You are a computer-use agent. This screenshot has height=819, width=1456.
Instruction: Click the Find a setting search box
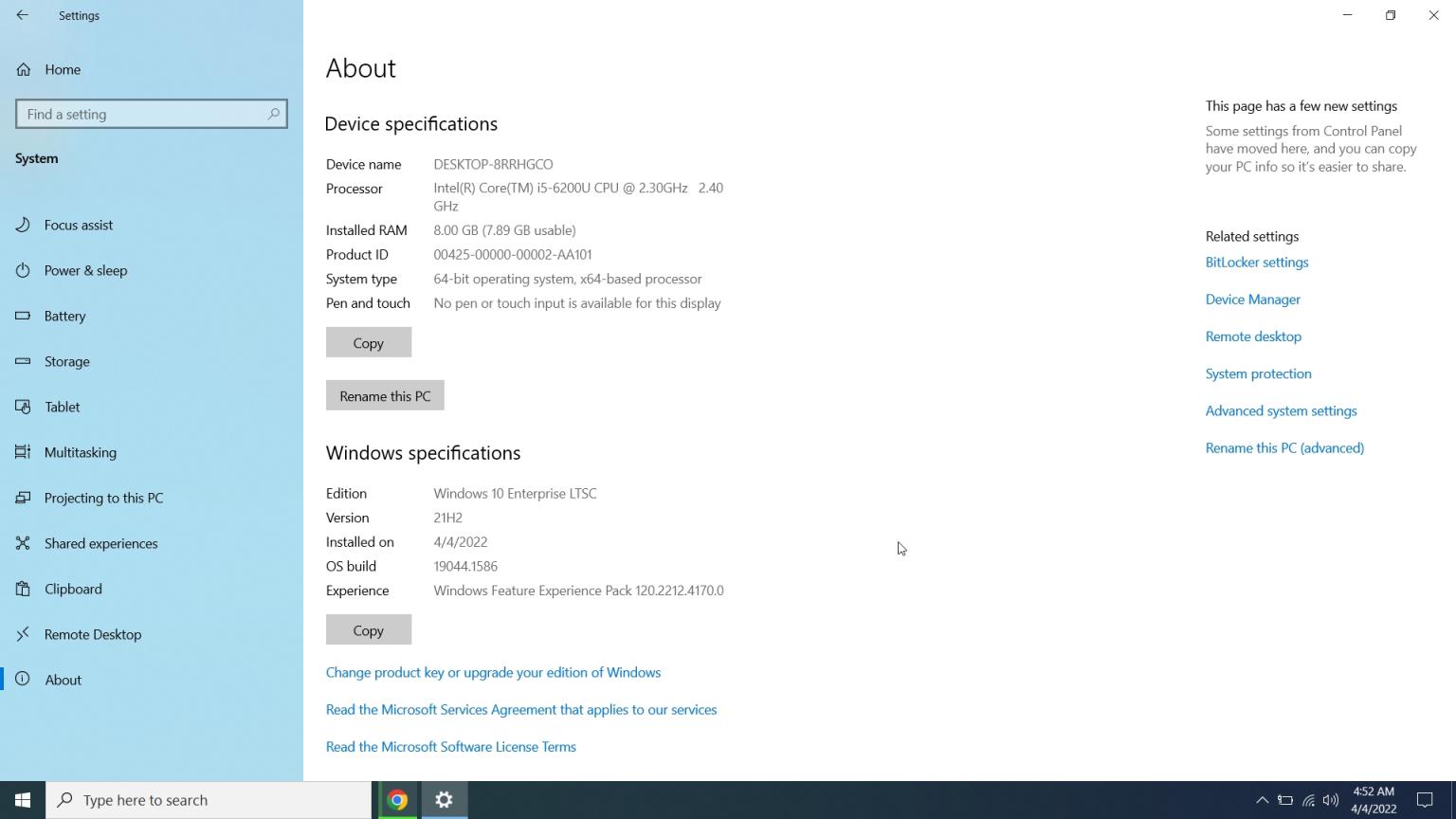(152, 114)
